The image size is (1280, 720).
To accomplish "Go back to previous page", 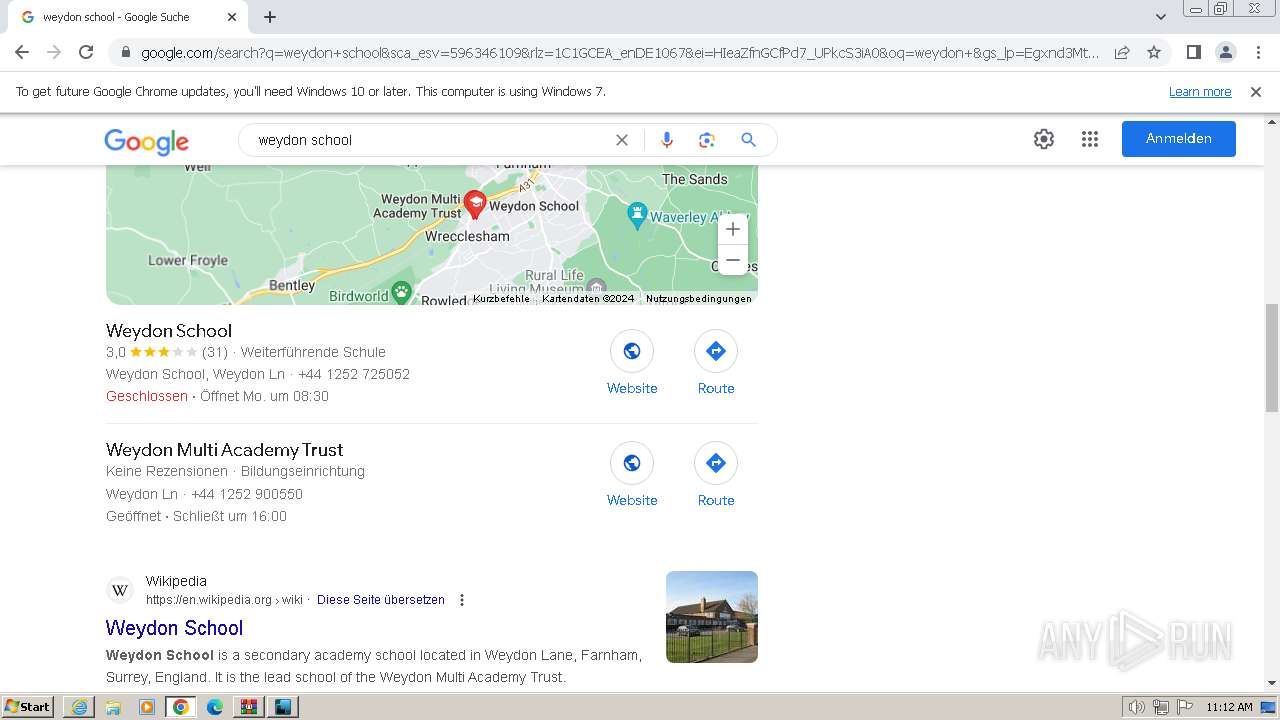I will coord(22,52).
